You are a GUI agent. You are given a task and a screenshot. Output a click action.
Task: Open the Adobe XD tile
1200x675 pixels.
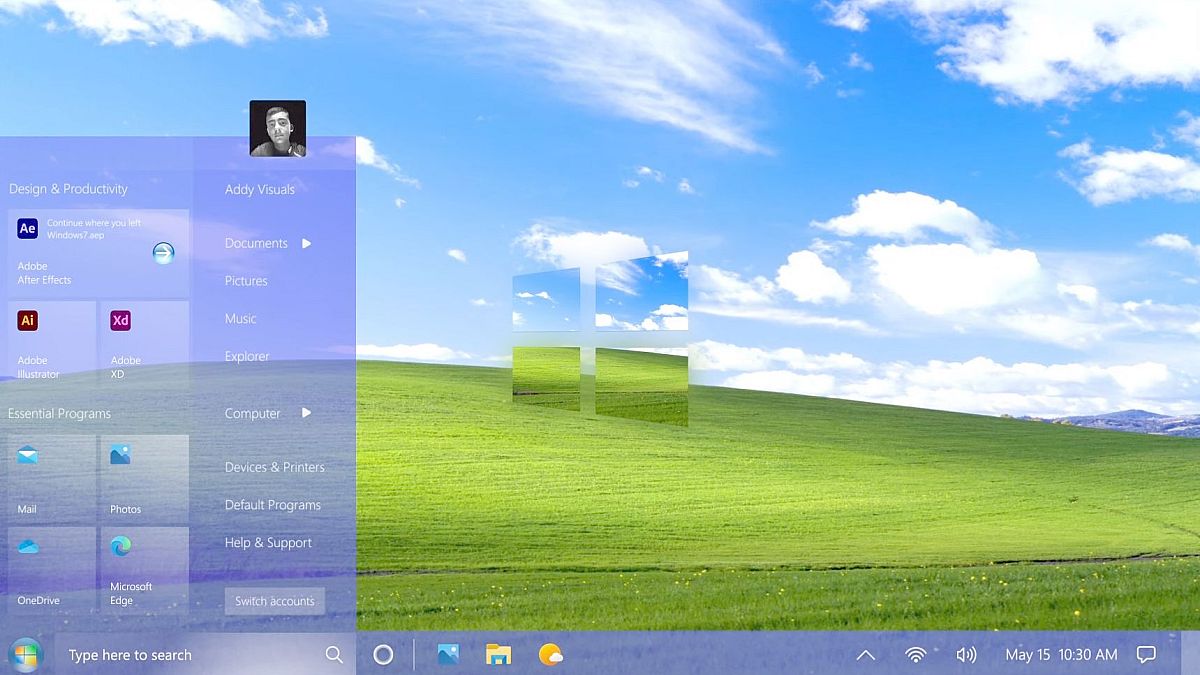pyautogui.click(x=144, y=342)
